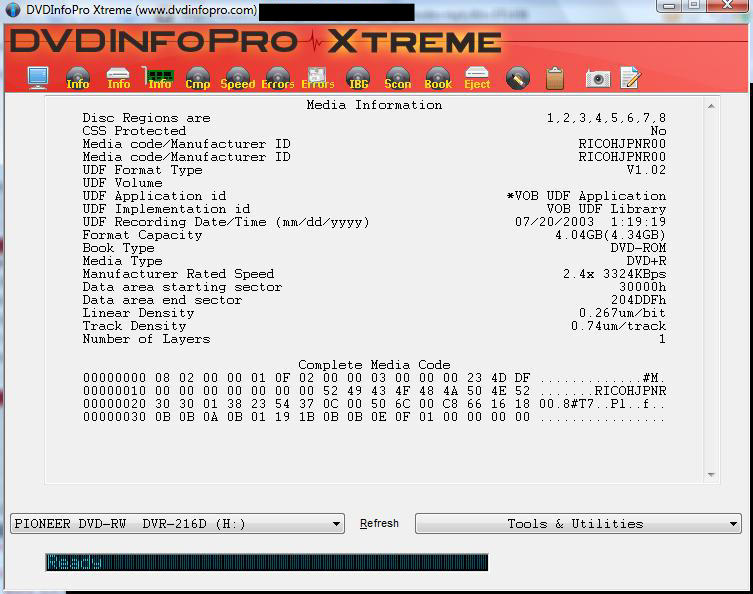Select the 'VOB UDF Library' value
This screenshot has height=594, width=753.
606,209
